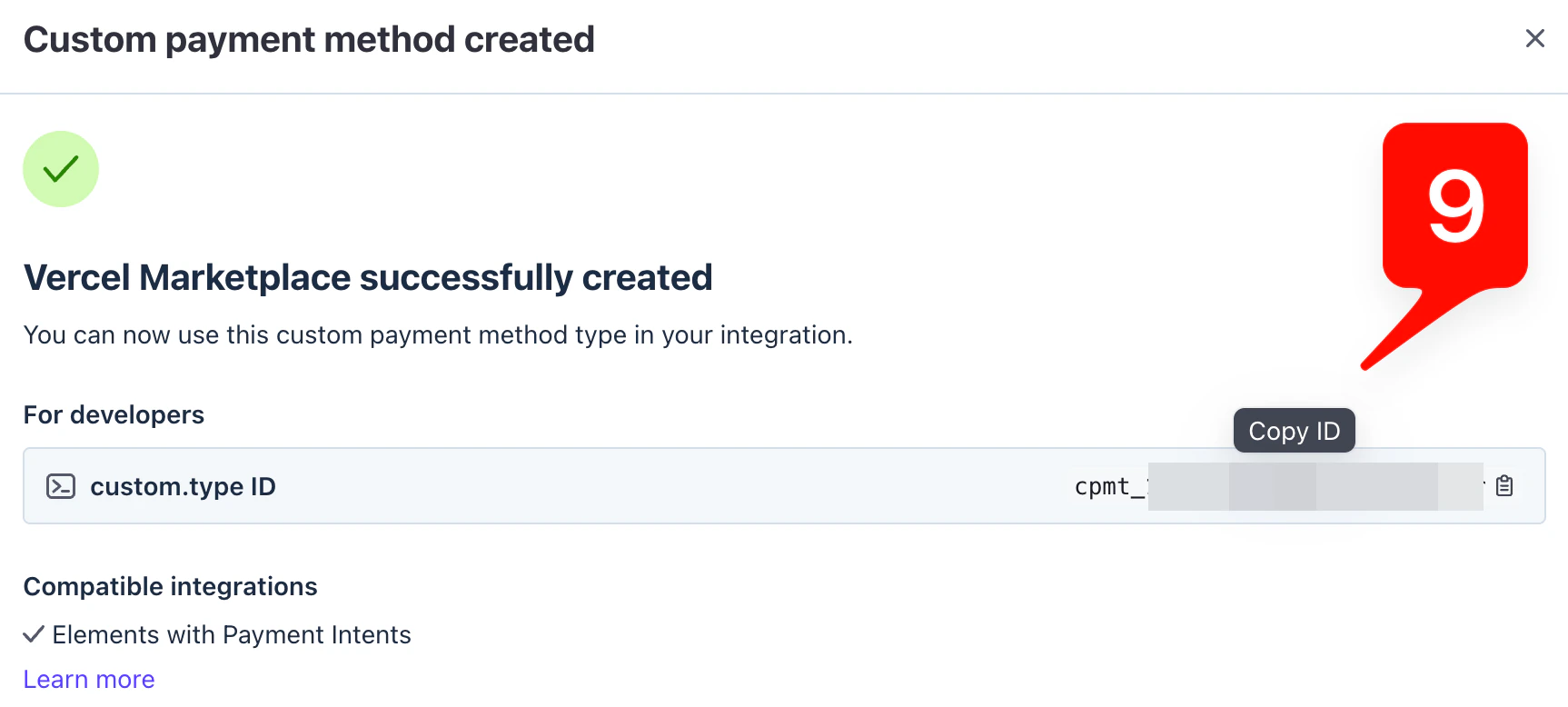This screenshot has width=1568, height=707.
Task: Open the Learn more link
Action: 89,678
